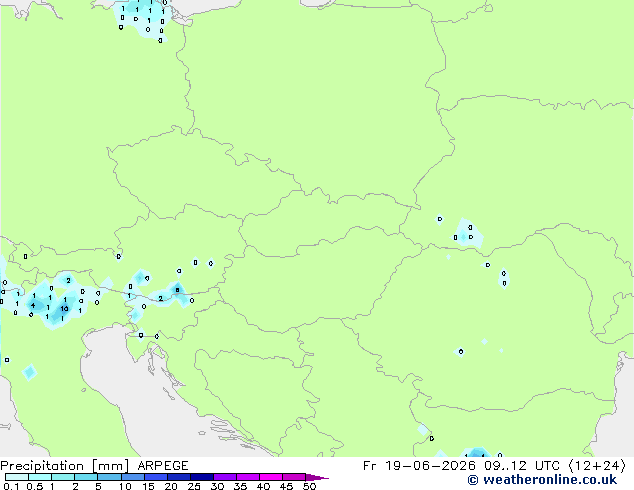Click the 'Fr 19-06-2026' date text
Image resolution: width=634 pixels, height=490 pixels.
(x=419, y=466)
